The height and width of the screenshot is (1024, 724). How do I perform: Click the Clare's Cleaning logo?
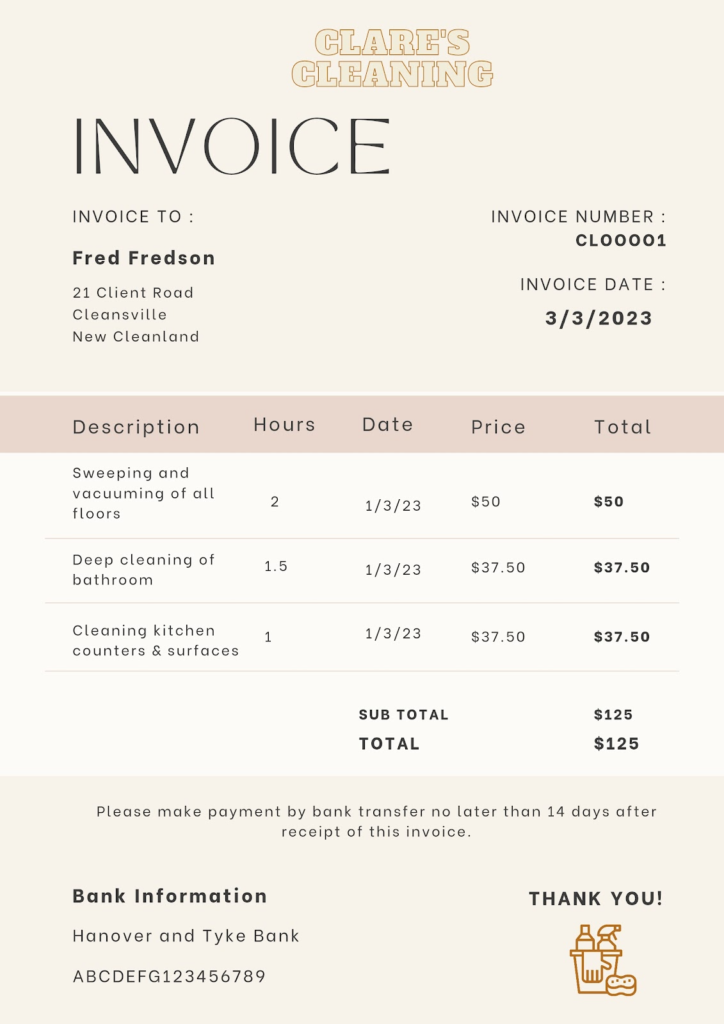click(x=392, y=58)
